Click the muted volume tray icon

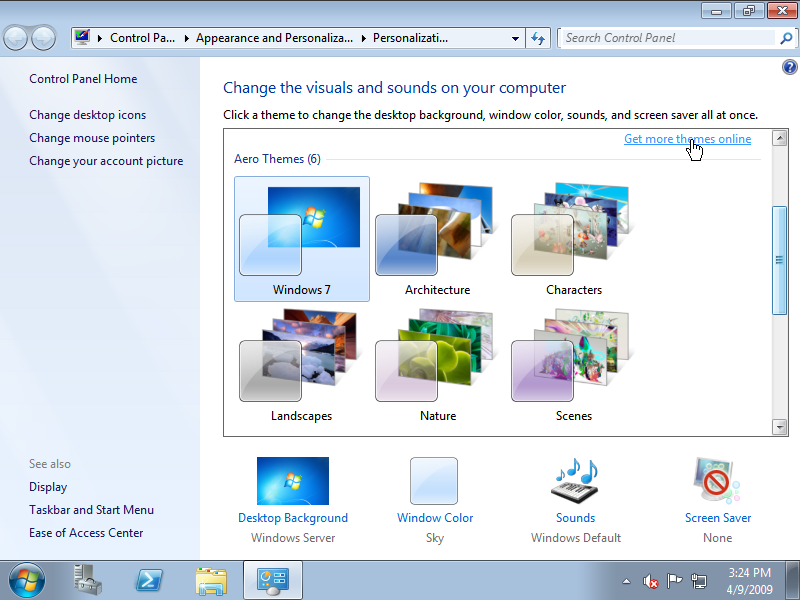(651, 581)
